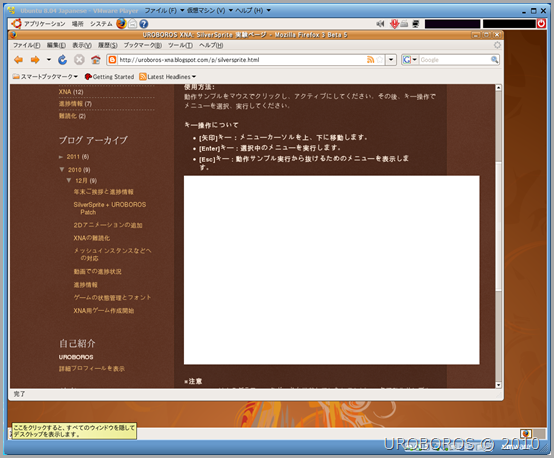
Task: Click the network monitor tray icon
Action: tap(416, 24)
